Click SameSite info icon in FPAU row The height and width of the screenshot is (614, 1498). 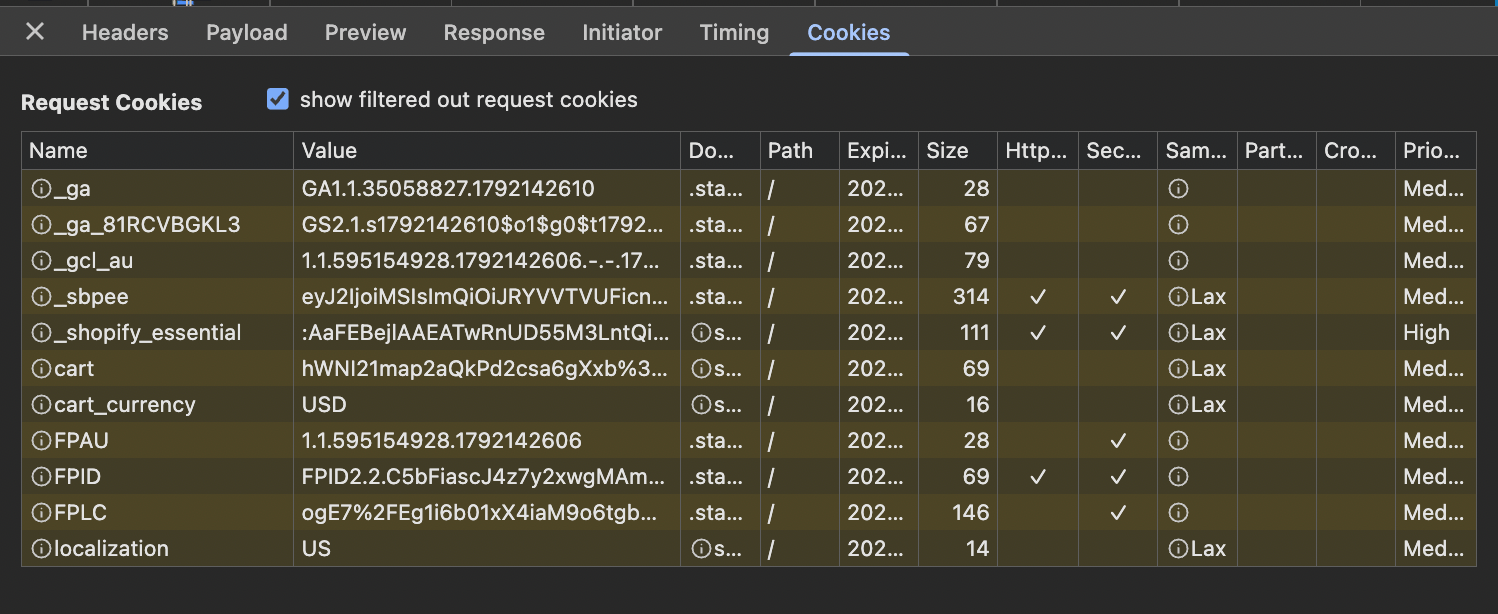pos(1178,440)
